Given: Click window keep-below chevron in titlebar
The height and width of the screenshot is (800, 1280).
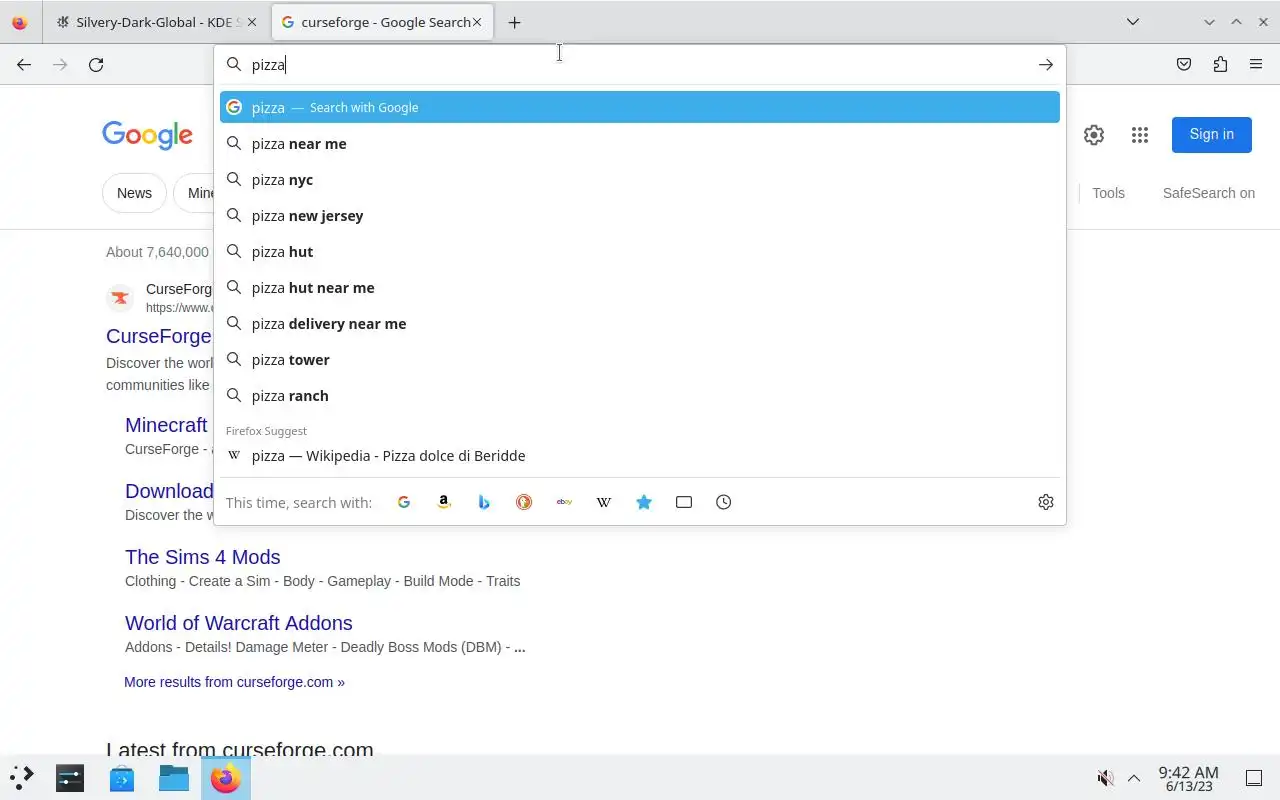Looking at the screenshot, I should coord(1209,22).
